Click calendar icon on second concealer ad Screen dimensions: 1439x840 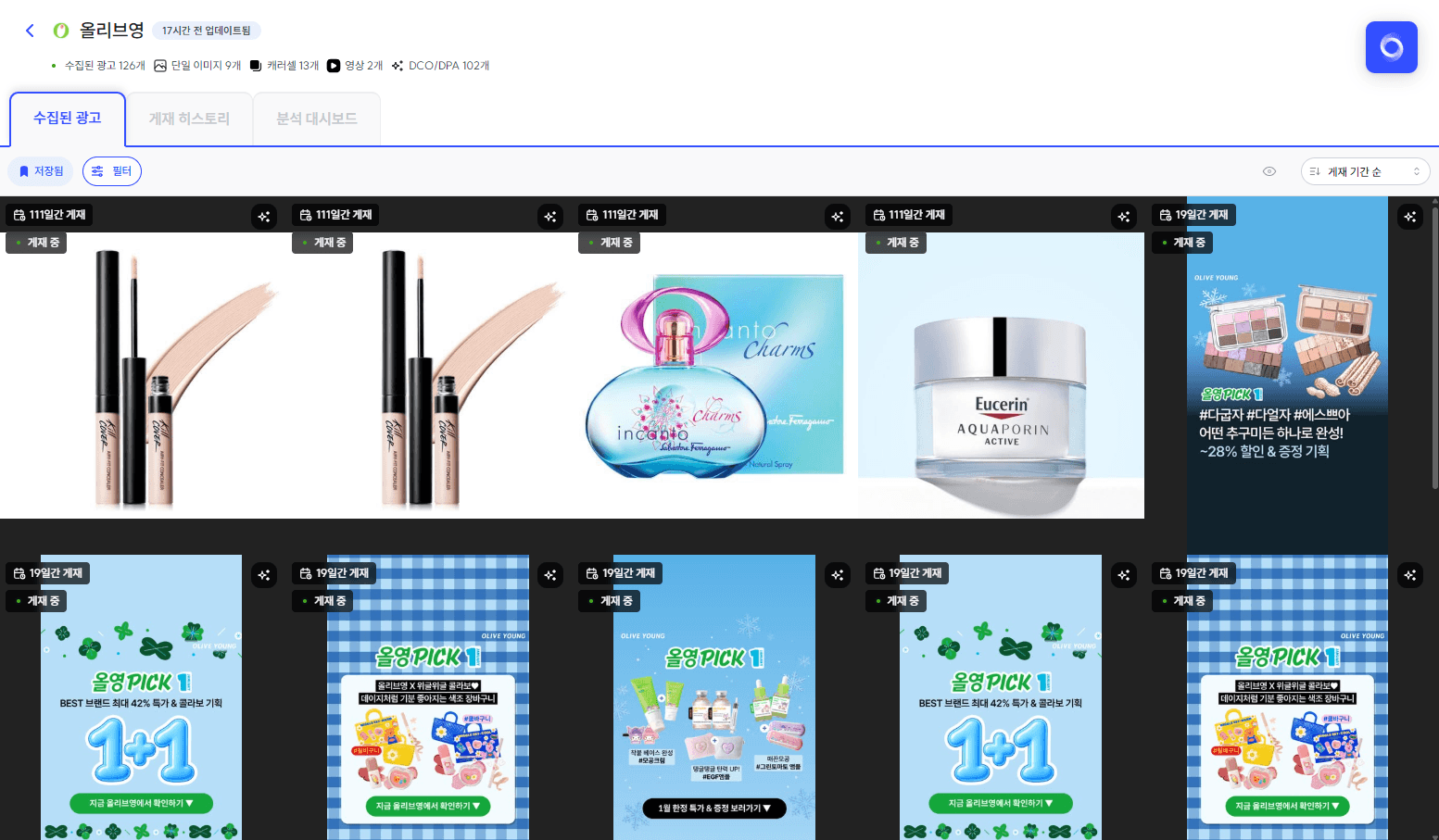coord(306,215)
